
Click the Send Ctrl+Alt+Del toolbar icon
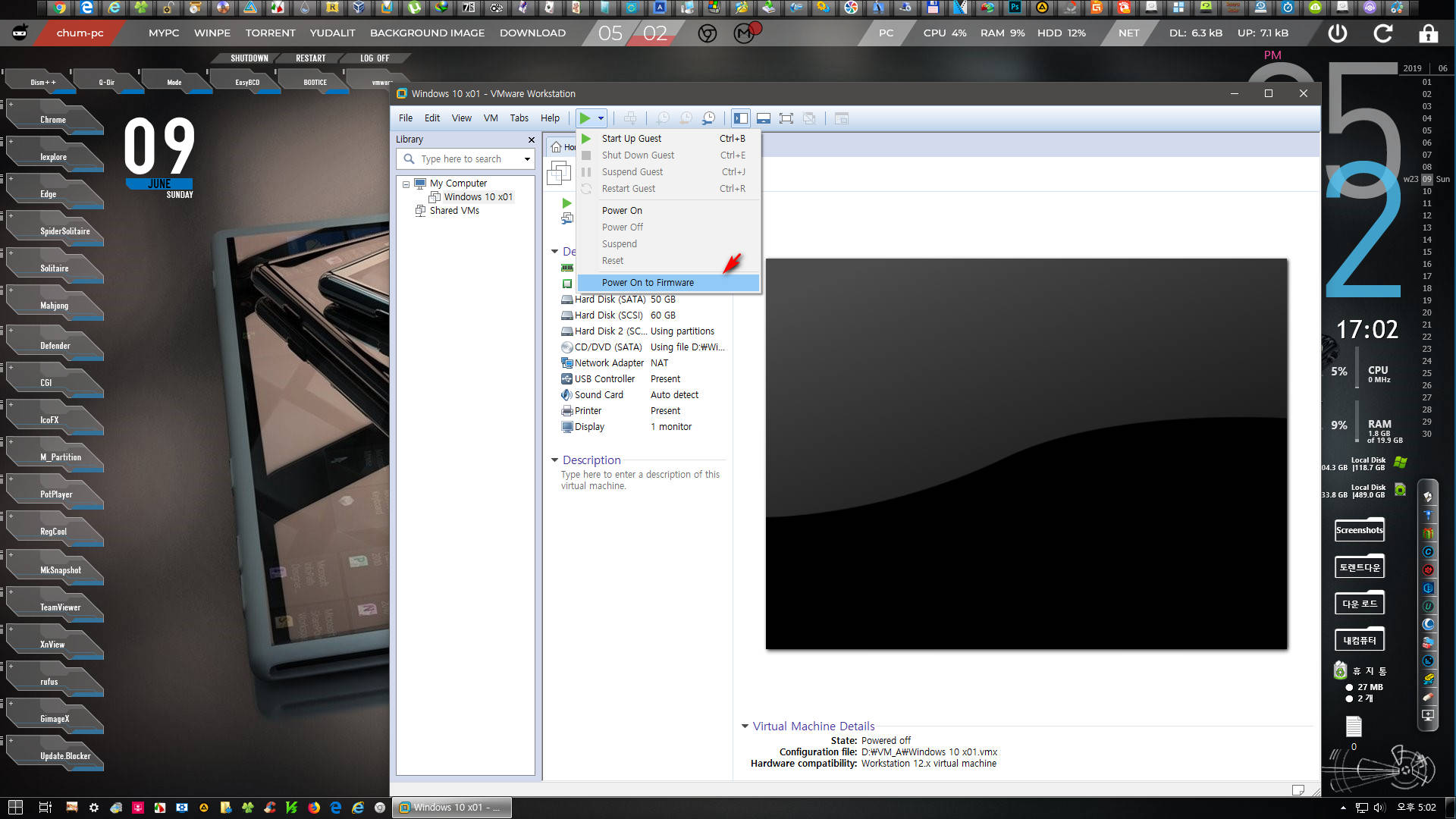coord(629,118)
